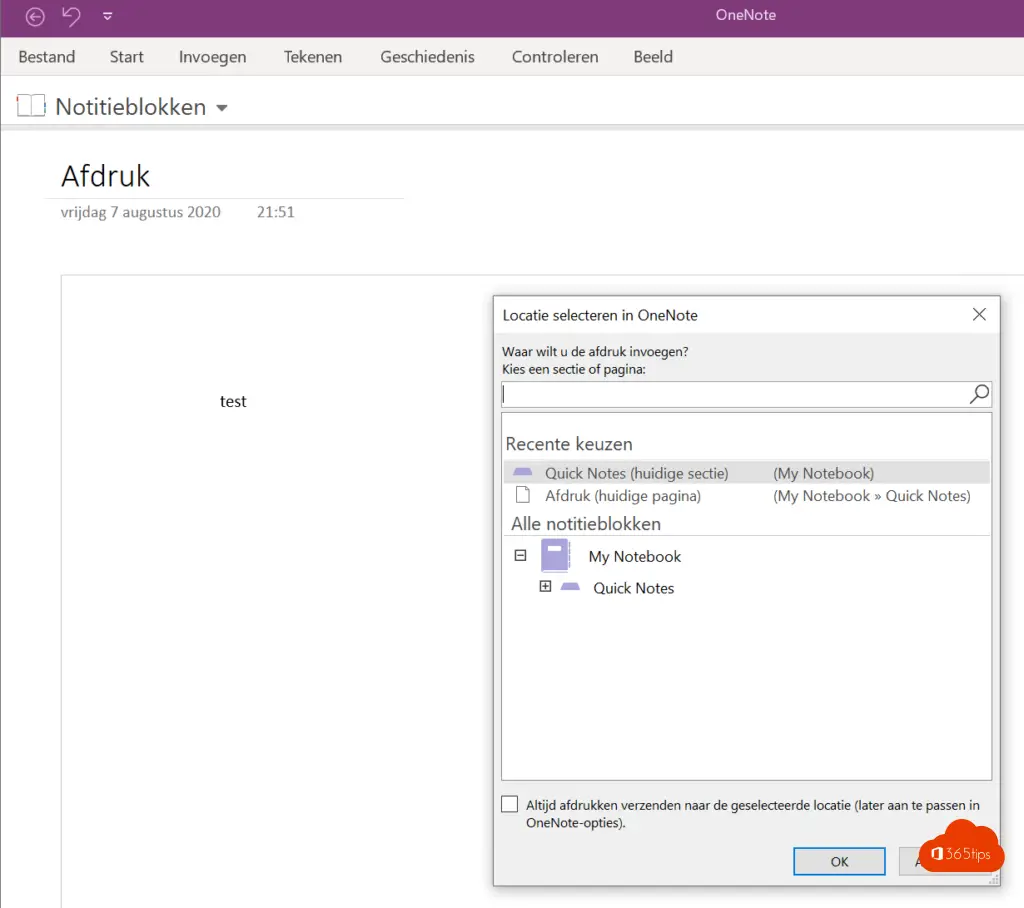Screen dimensions: 1024x908
Task: Click the My Notebook purple notebook icon
Action: coord(555,556)
